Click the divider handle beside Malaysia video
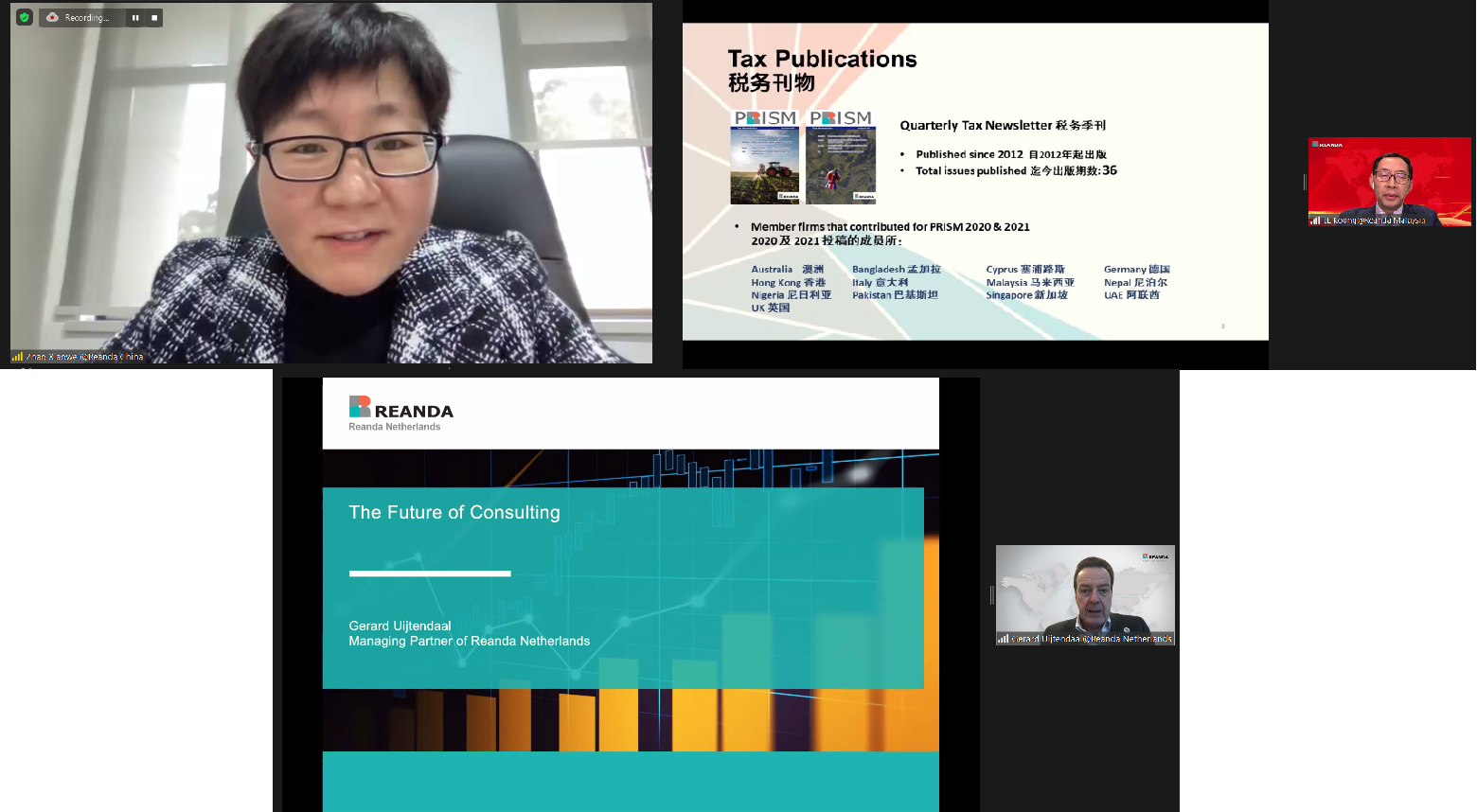The image size is (1477, 812). (1304, 182)
